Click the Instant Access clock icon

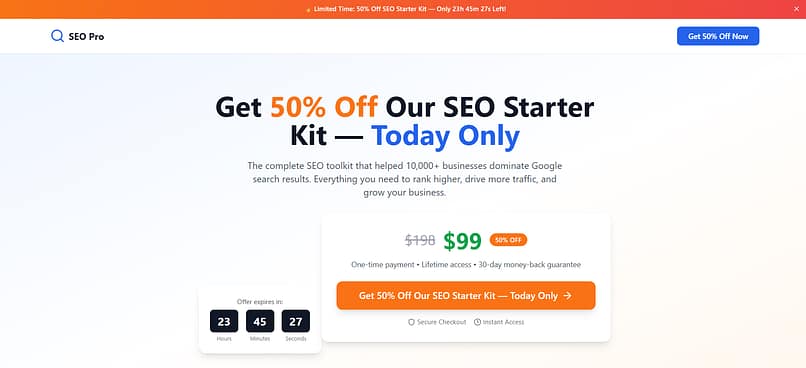[478, 322]
